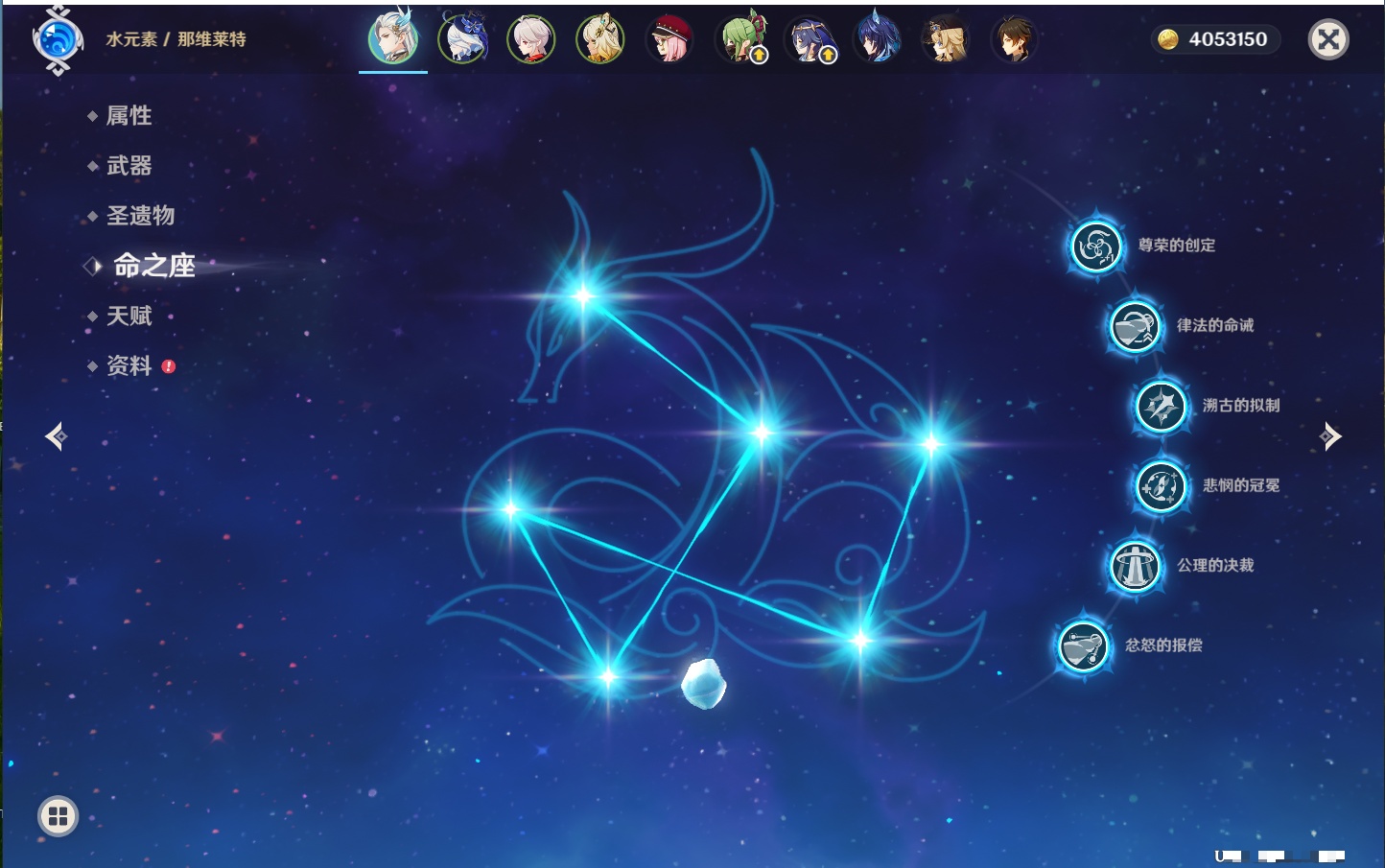Switch to Kazuha's grey-haired red-collar avatar

pyautogui.click(x=531, y=39)
